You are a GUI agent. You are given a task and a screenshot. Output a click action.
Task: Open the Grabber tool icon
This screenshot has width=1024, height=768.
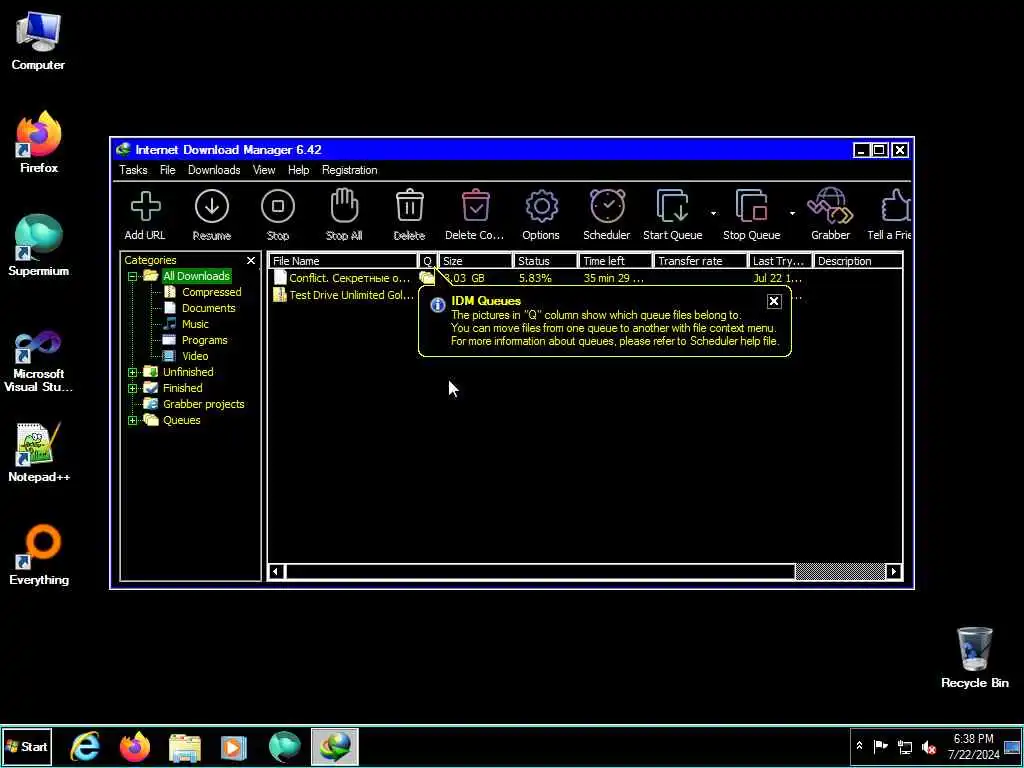[x=830, y=206]
